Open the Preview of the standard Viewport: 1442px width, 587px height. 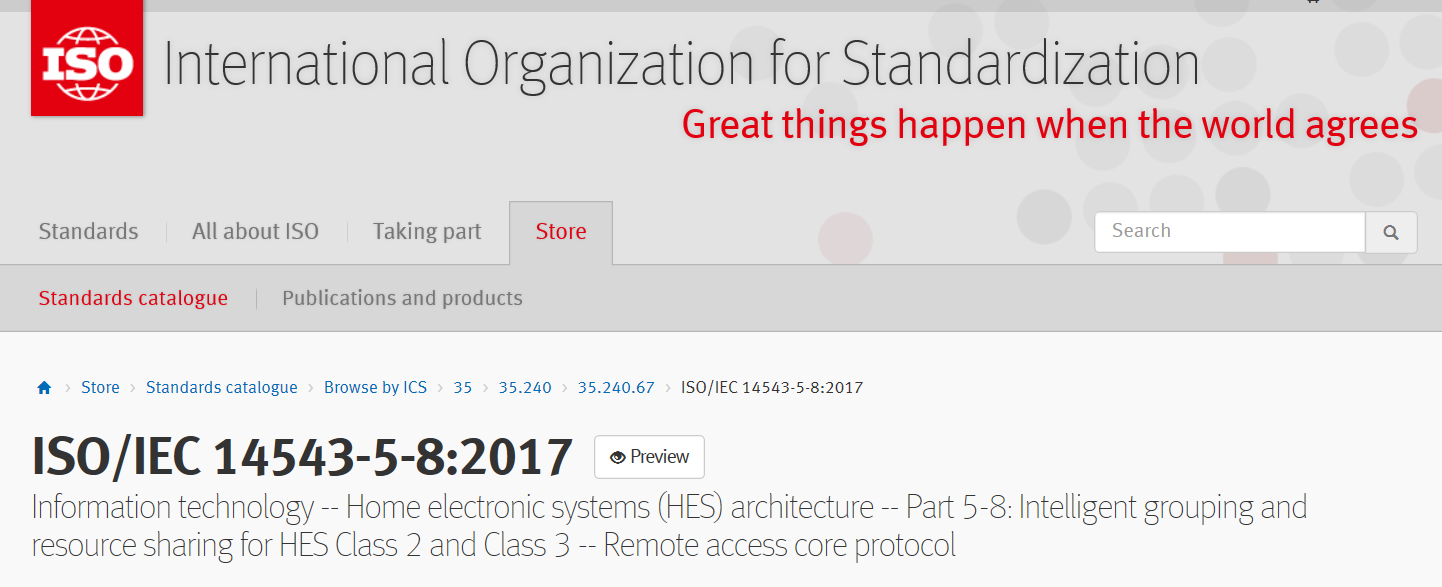pyautogui.click(x=649, y=457)
